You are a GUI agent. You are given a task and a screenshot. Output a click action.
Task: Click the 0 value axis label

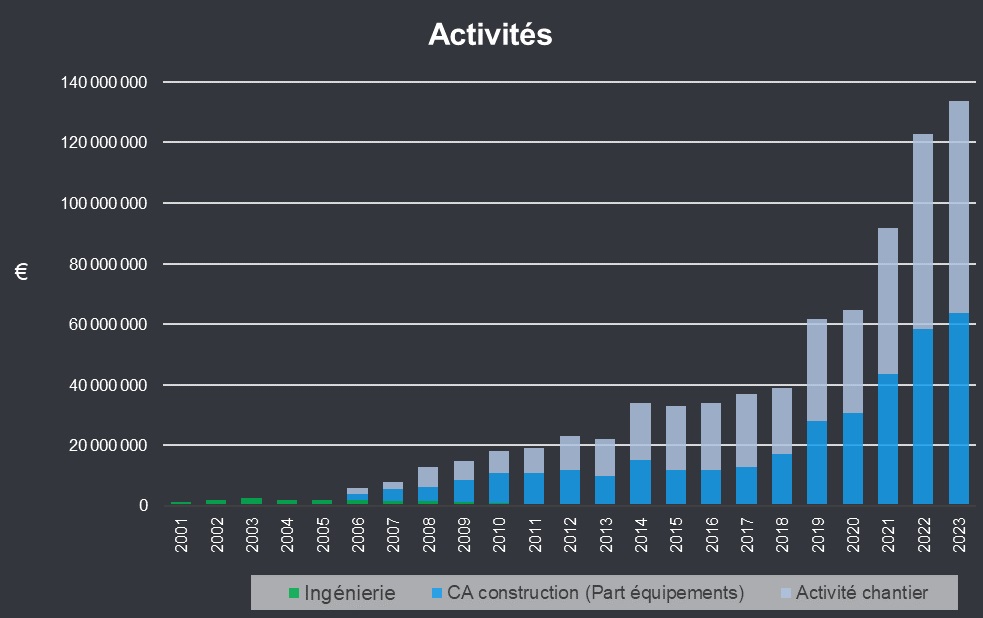coord(144,505)
